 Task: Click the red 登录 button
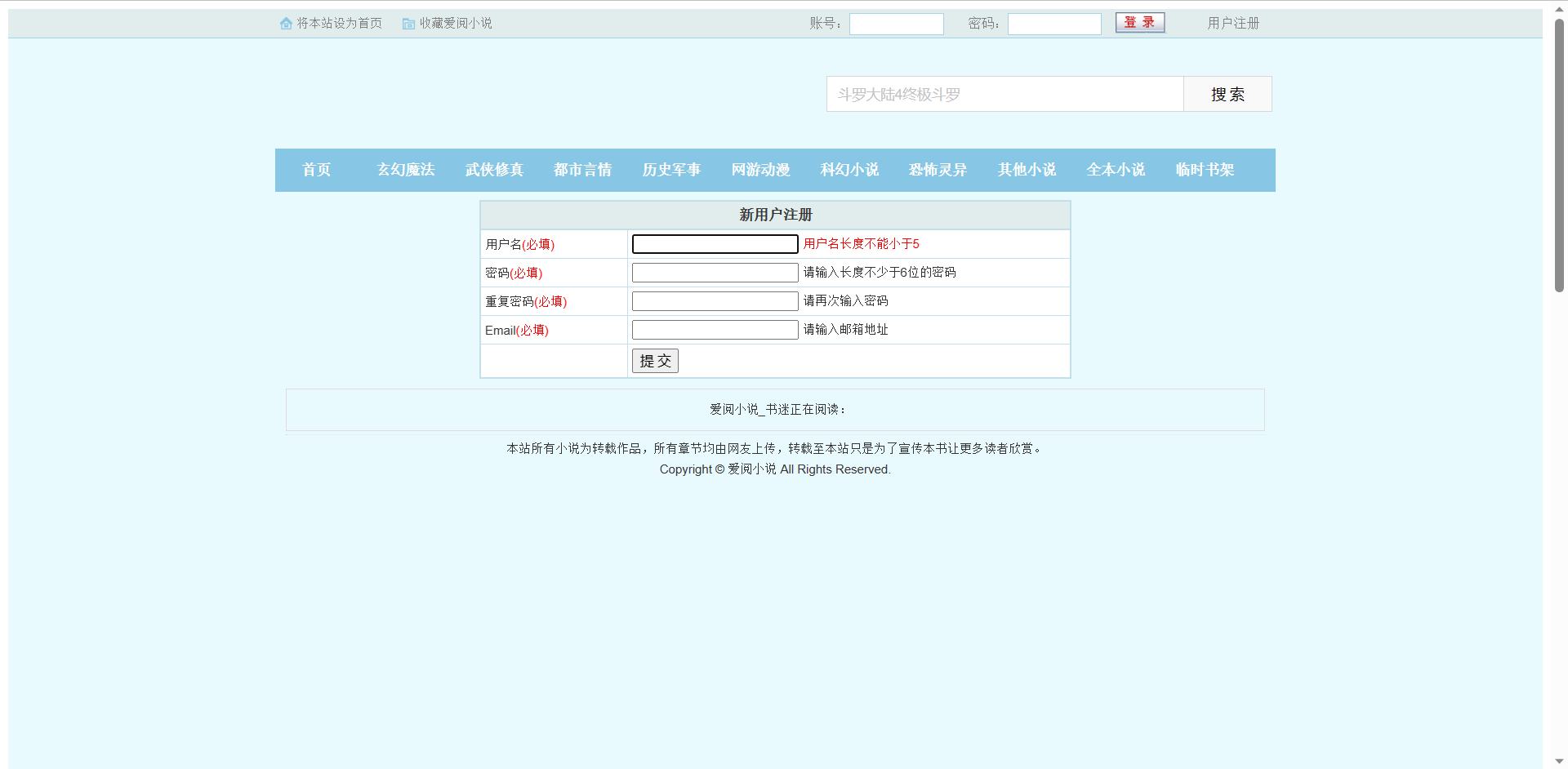(1140, 23)
